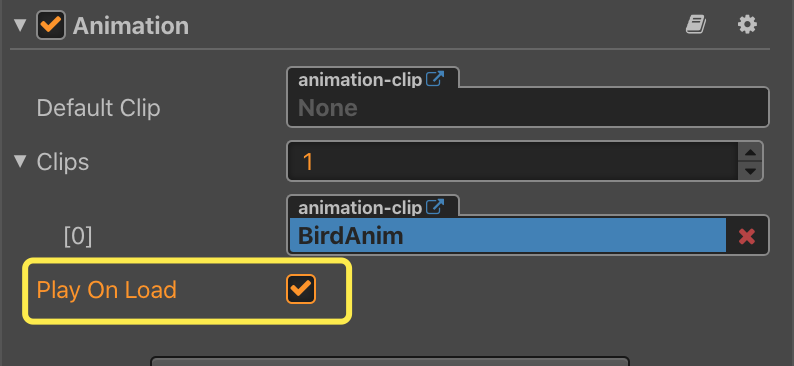Click the external link icon above BirdAnim clip

click(x=435, y=207)
